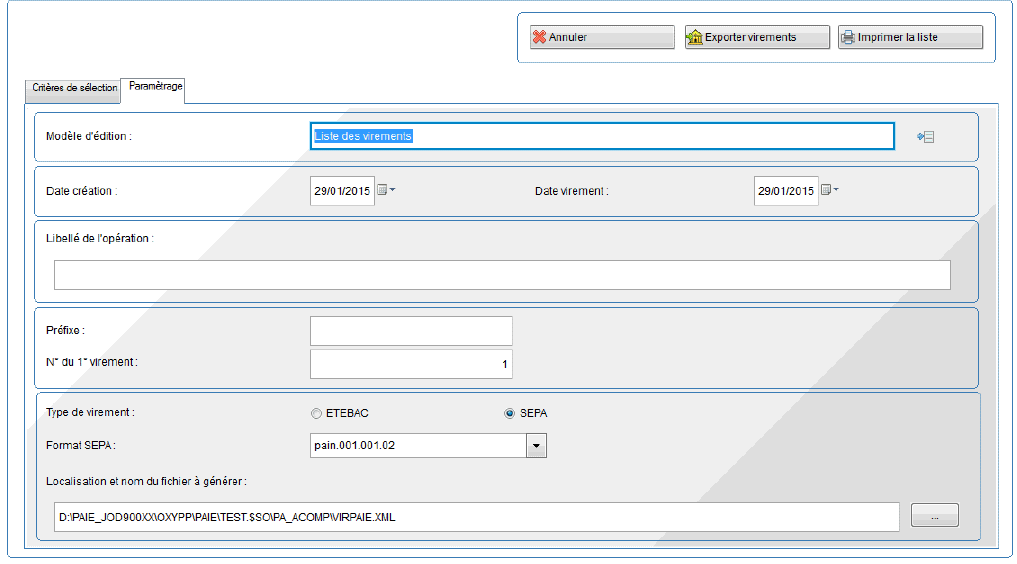The height and width of the screenshot is (564, 1017).
Task: Click the 'N° du 1er virement :' label
Action: [x=91, y=362]
